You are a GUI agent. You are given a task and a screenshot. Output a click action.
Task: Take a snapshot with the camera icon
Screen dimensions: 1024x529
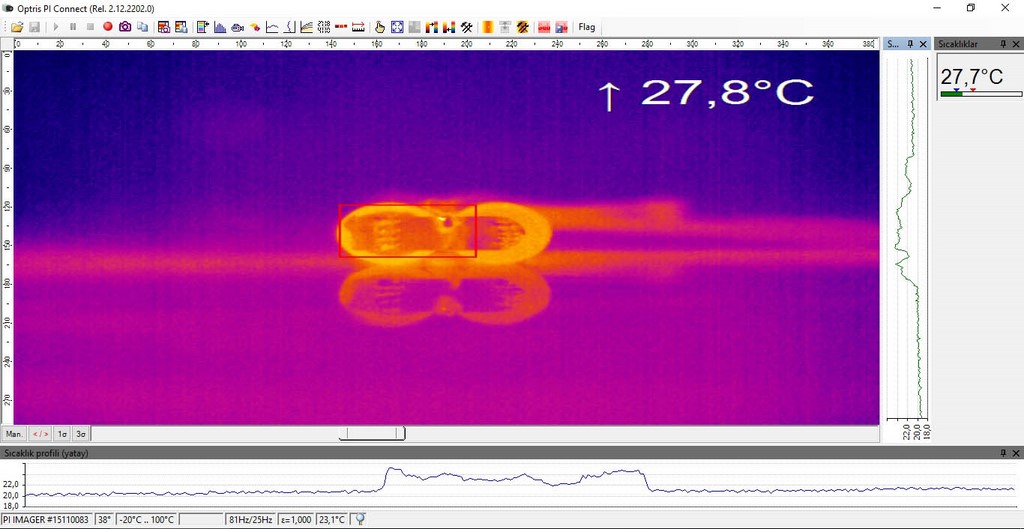[x=125, y=27]
